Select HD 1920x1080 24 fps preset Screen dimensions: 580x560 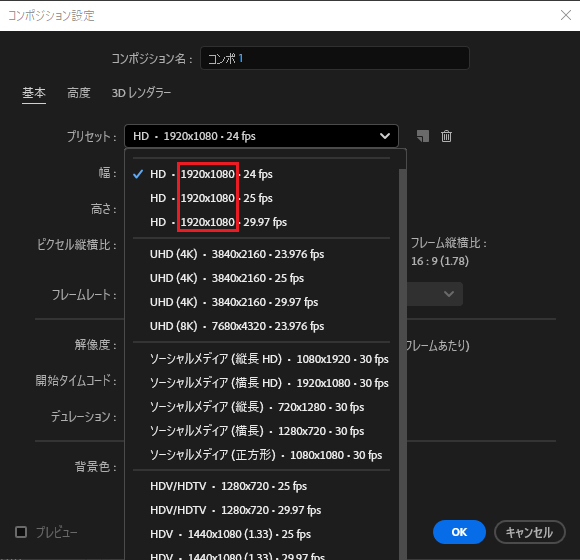pos(261,174)
